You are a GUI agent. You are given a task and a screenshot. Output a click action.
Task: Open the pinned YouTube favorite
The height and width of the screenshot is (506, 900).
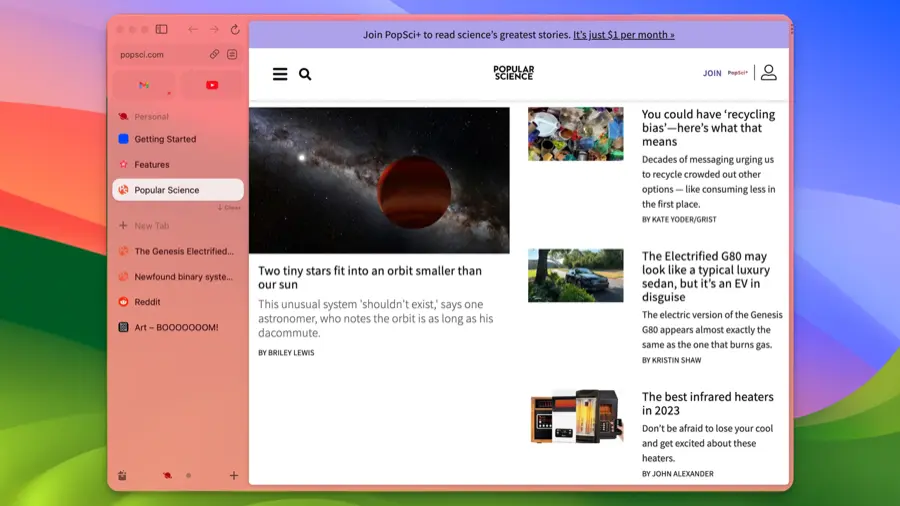pos(212,85)
